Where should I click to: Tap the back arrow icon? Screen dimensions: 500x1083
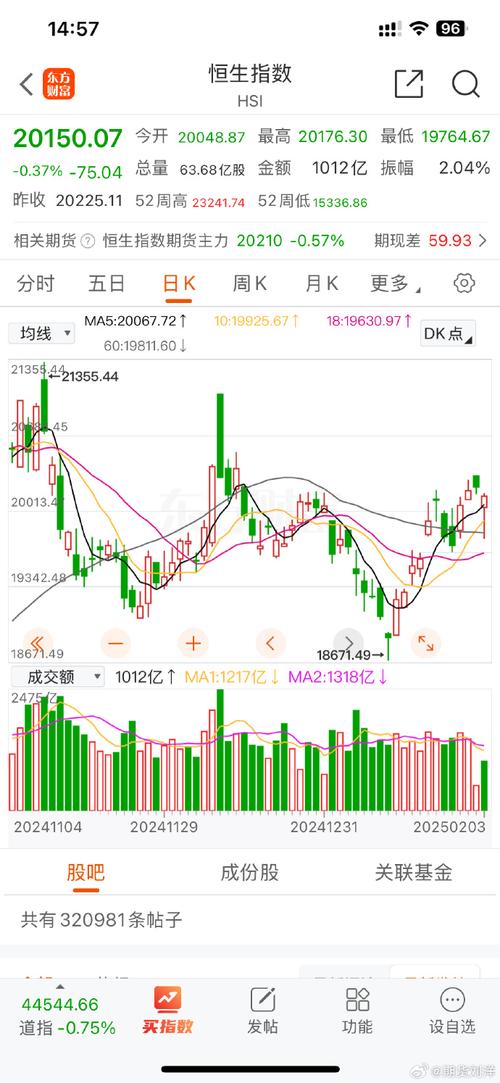point(26,84)
